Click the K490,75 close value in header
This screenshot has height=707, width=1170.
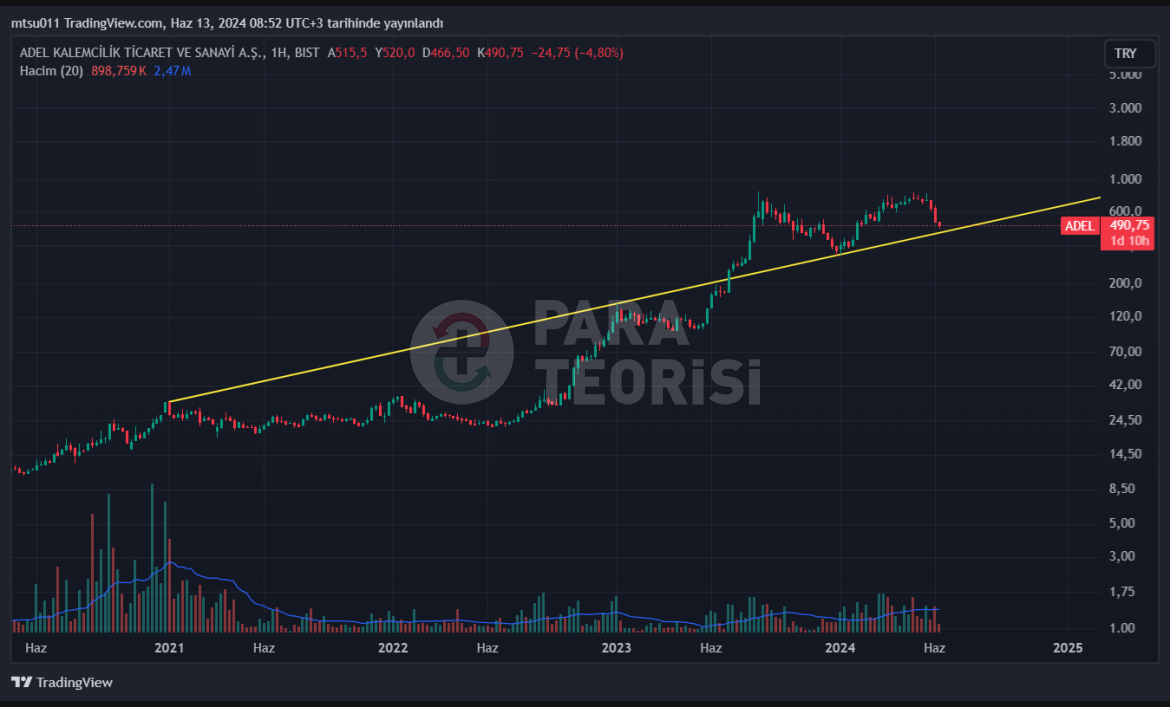[x=500, y=52]
